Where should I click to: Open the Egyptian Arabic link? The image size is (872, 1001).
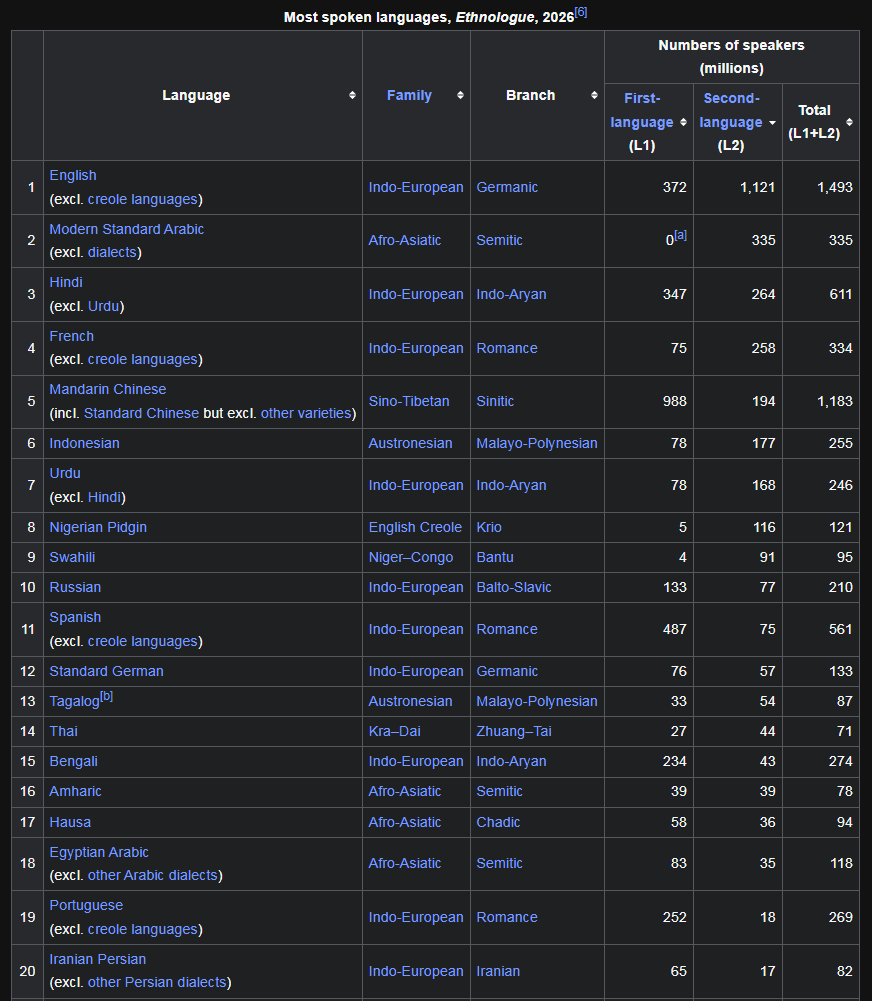[98, 852]
